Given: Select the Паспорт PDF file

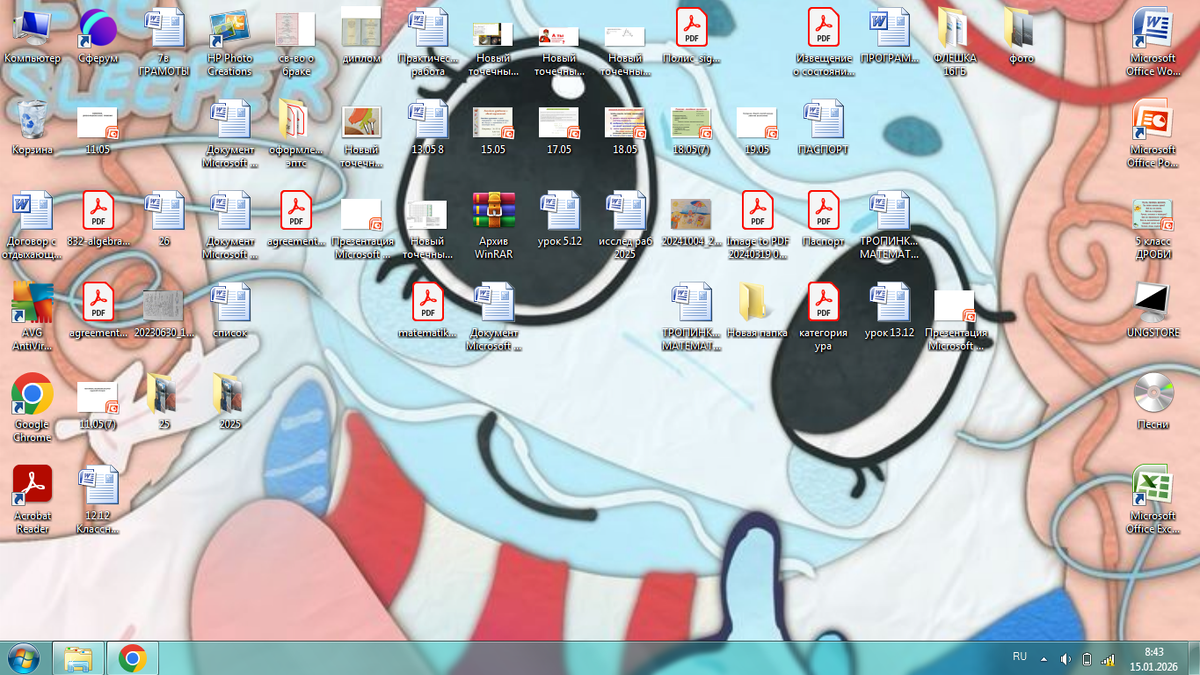Looking at the screenshot, I should [823, 219].
